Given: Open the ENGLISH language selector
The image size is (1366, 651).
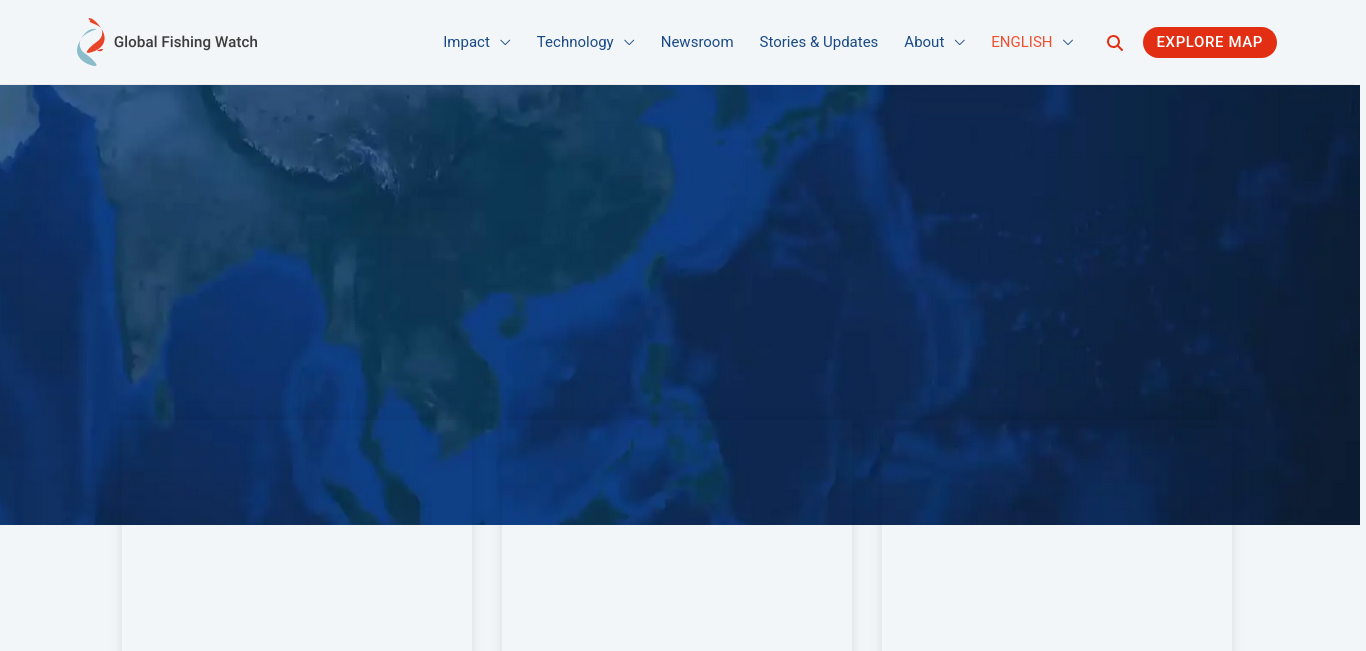Looking at the screenshot, I should (x=1022, y=42).
